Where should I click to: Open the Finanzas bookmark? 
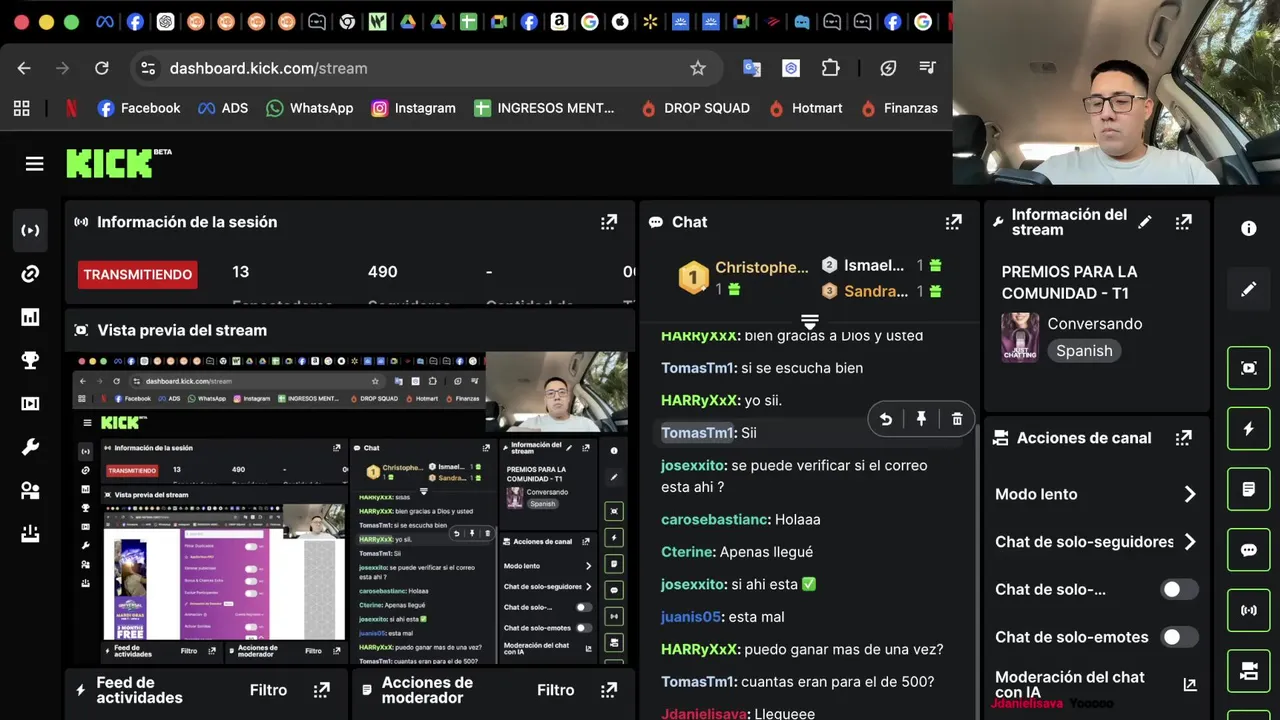coord(899,108)
